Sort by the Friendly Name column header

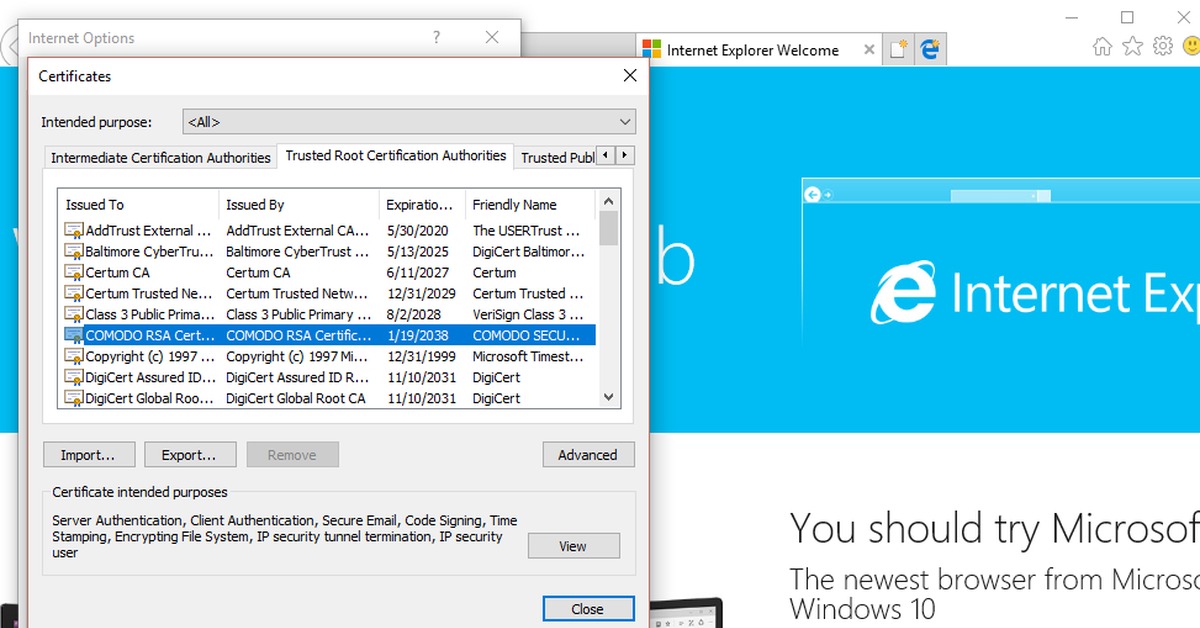[x=530, y=205]
